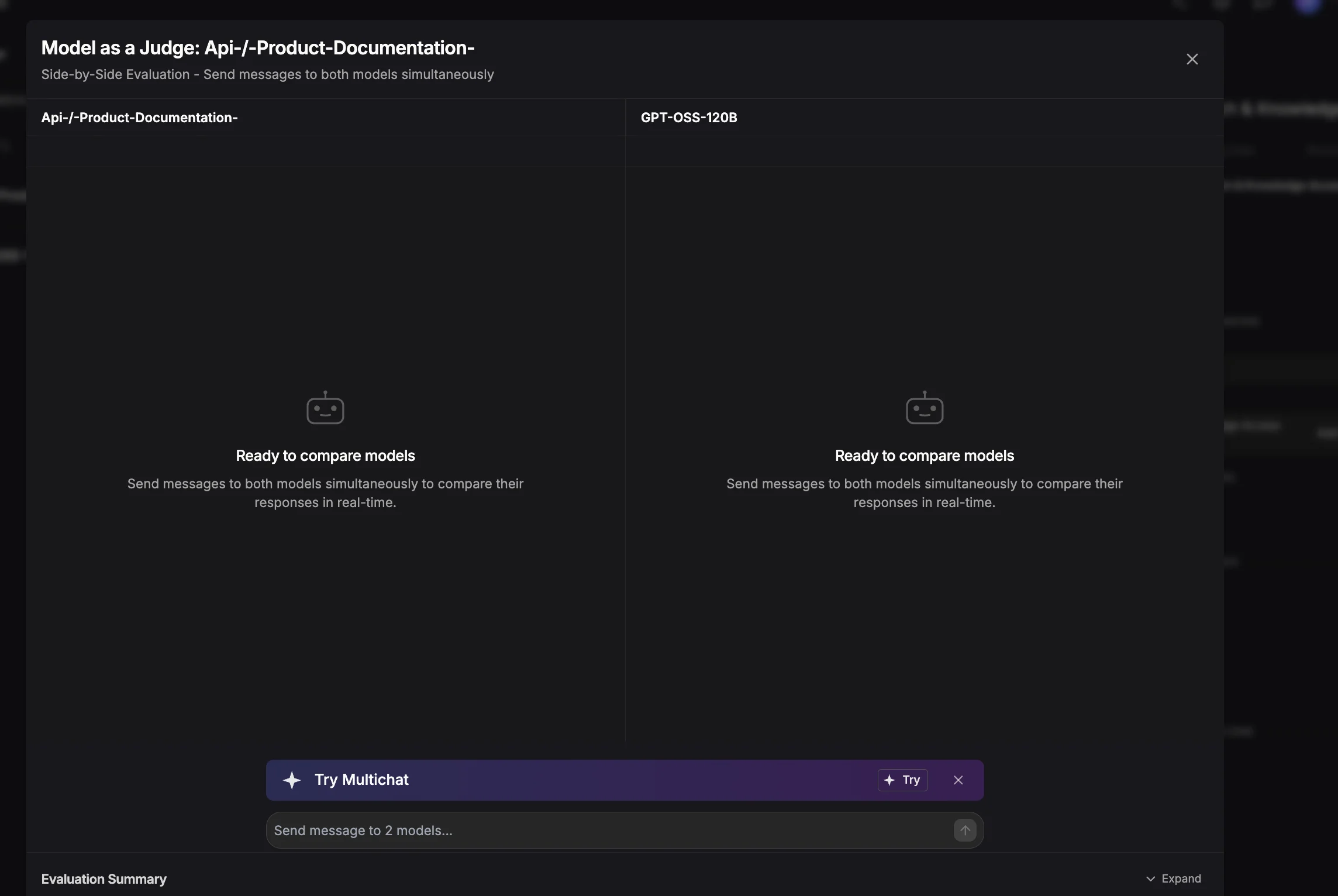Select the GPT-OSS-120B column header
Image resolution: width=1338 pixels, height=896 pixels.
(x=689, y=118)
